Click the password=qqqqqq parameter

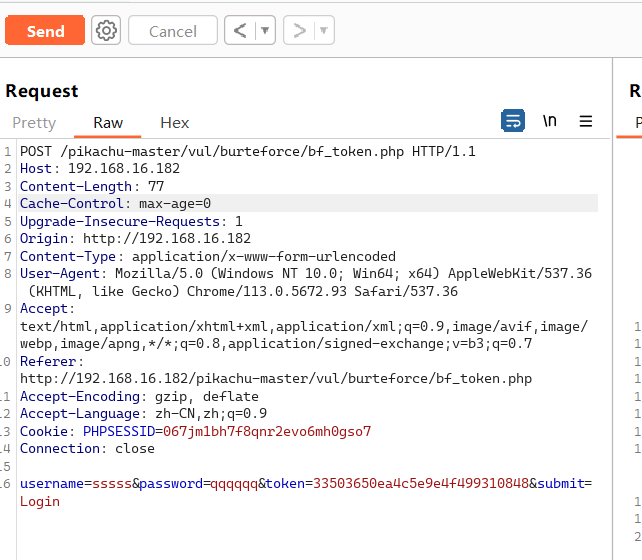[199, 484]
